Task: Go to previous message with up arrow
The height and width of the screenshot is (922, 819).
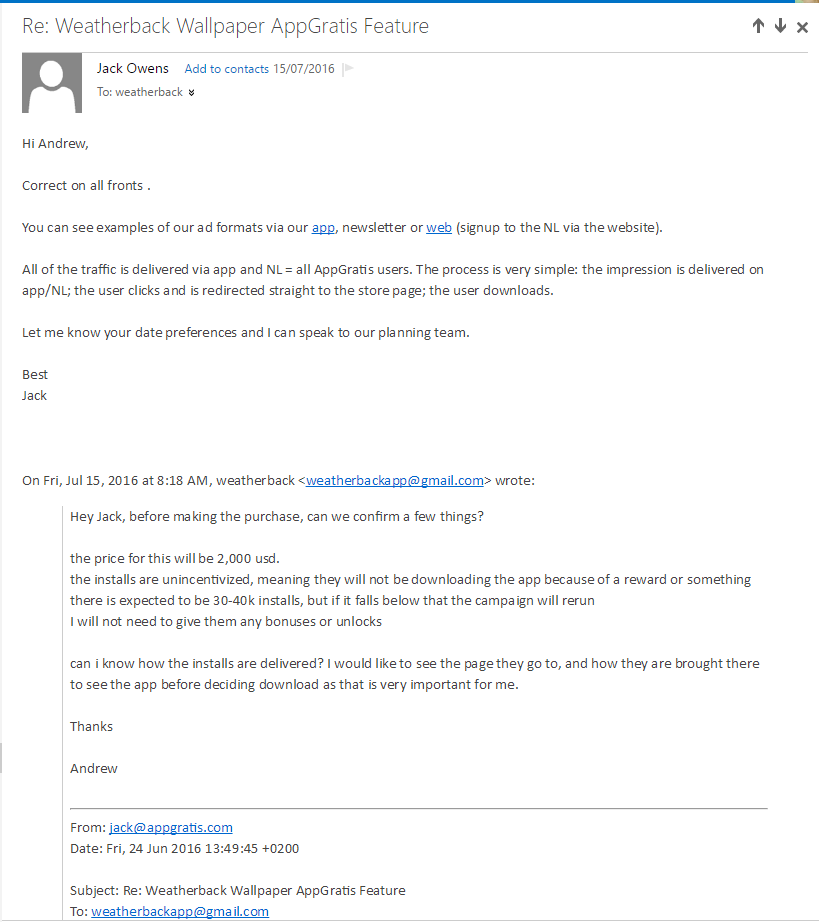Action: pos(758,26)
